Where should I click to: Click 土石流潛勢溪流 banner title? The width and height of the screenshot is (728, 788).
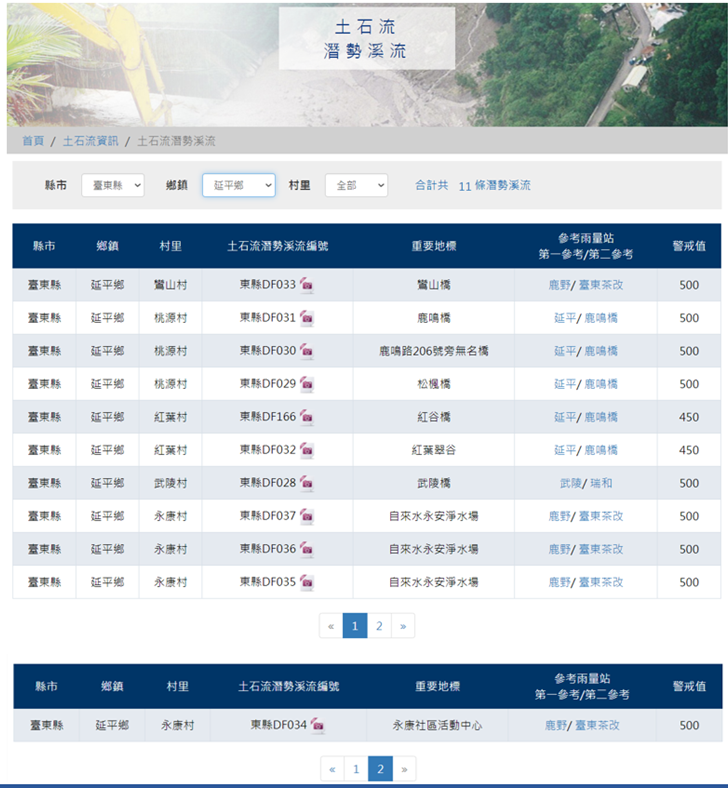[x=365, y=39]
